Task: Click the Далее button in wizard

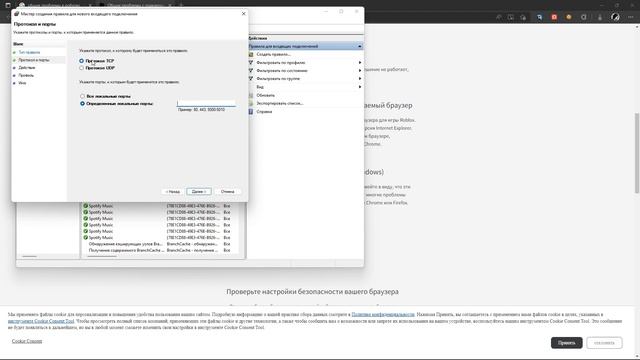Action: point(199,191)
